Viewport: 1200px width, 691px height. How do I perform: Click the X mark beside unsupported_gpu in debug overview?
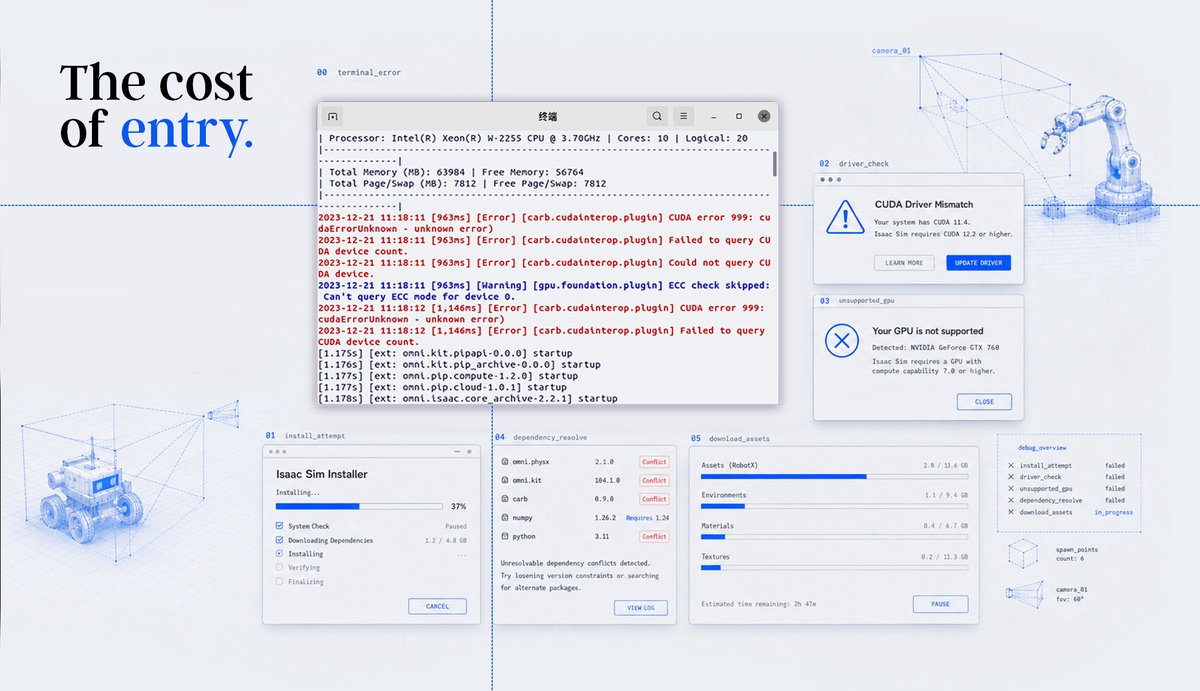[1011, 489]
